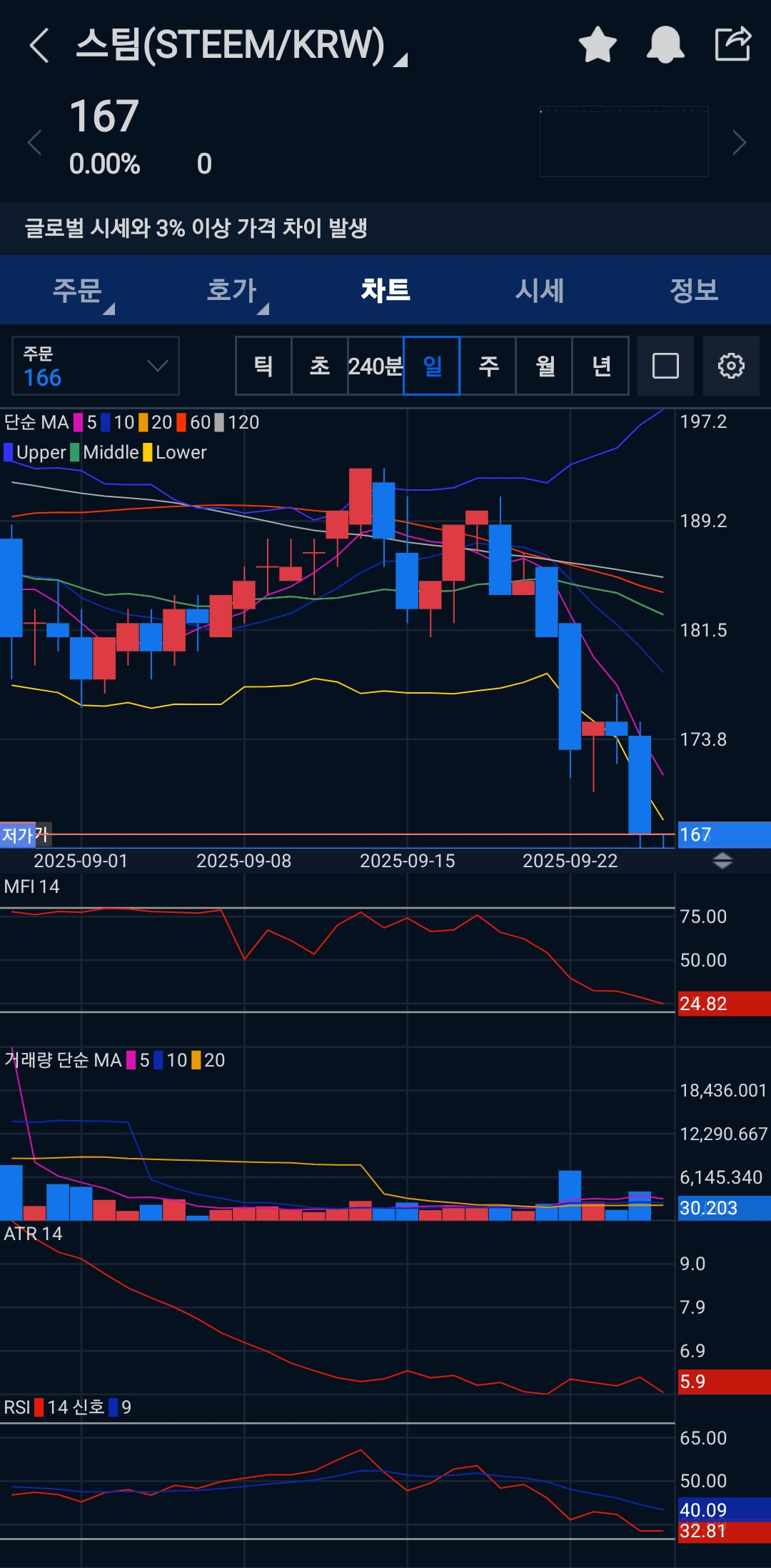This screenshot has width=771, height=1568.
Task: Tap the Middle band legend label
Action: [x=111, y=452]
